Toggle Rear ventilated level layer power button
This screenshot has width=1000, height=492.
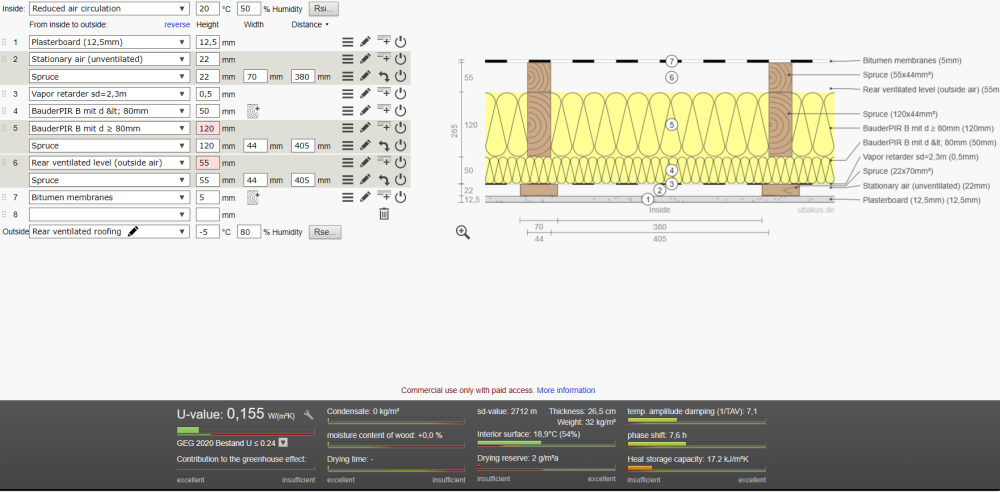click(401, 163)
